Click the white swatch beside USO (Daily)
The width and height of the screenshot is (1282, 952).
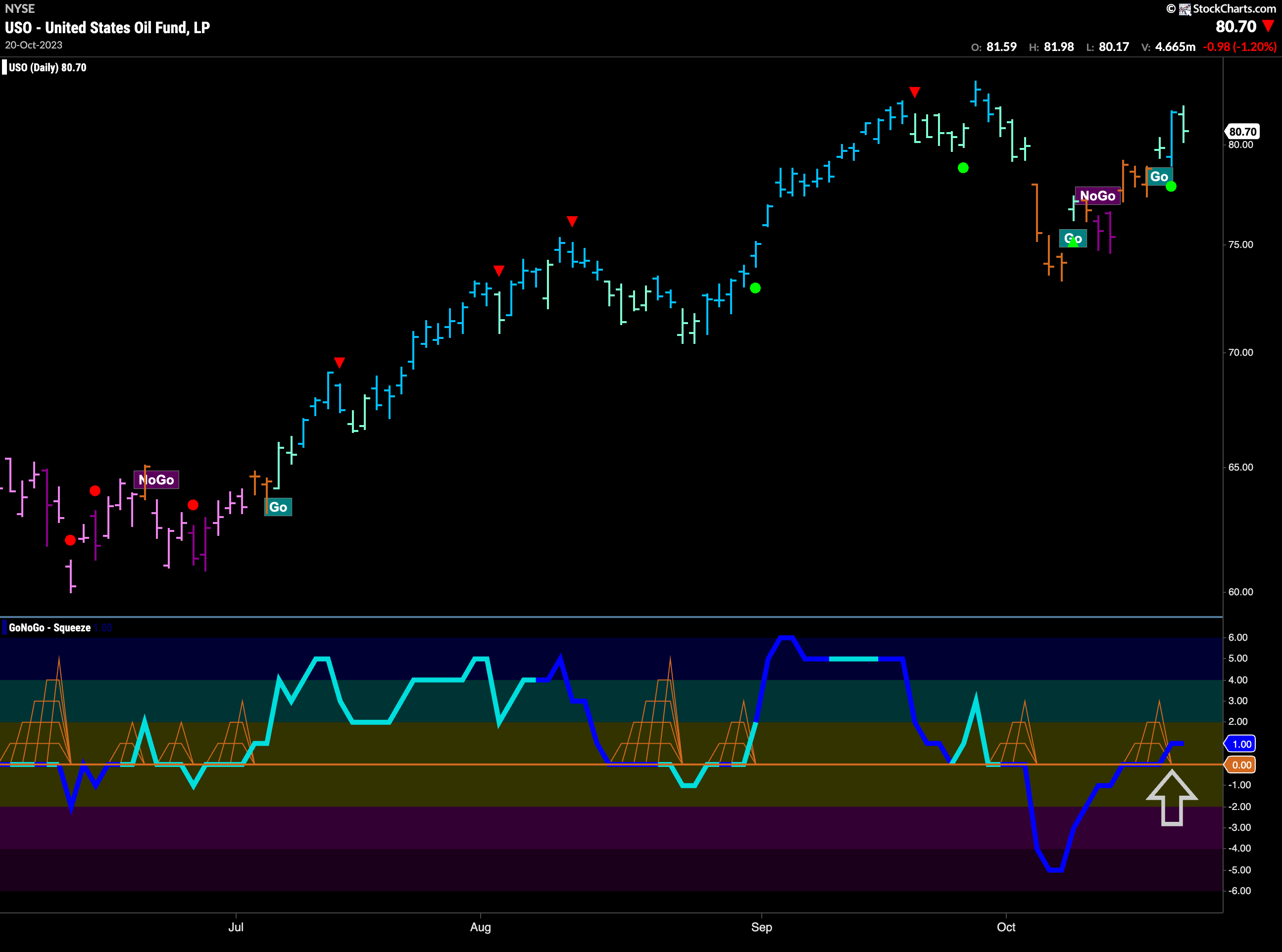tap(4, 67)
